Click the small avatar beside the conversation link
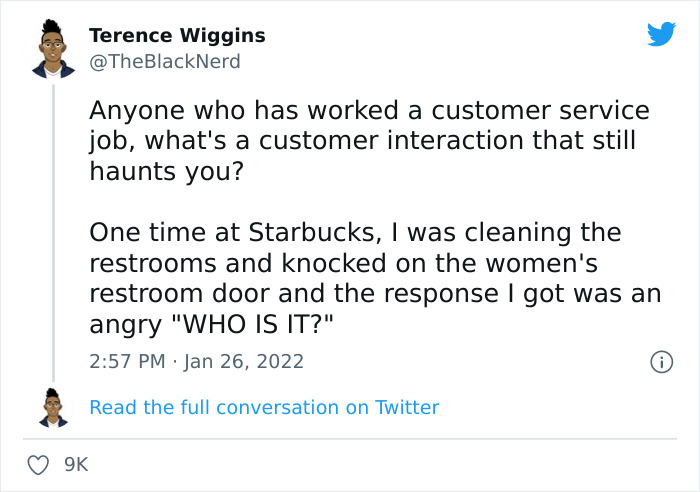 pyautogui.click(x=54, y=407)
